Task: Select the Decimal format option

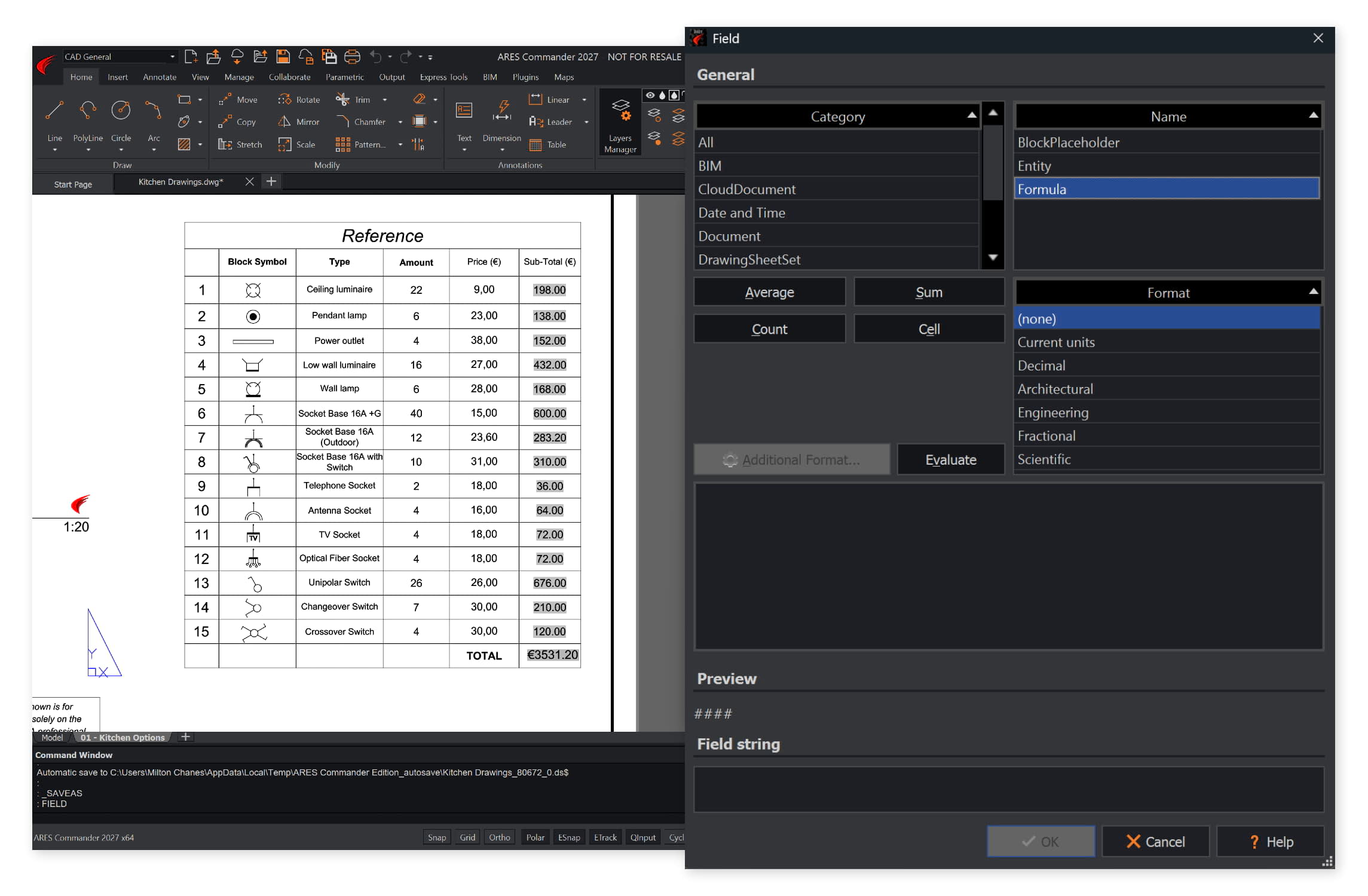Action: [1041, 366]
